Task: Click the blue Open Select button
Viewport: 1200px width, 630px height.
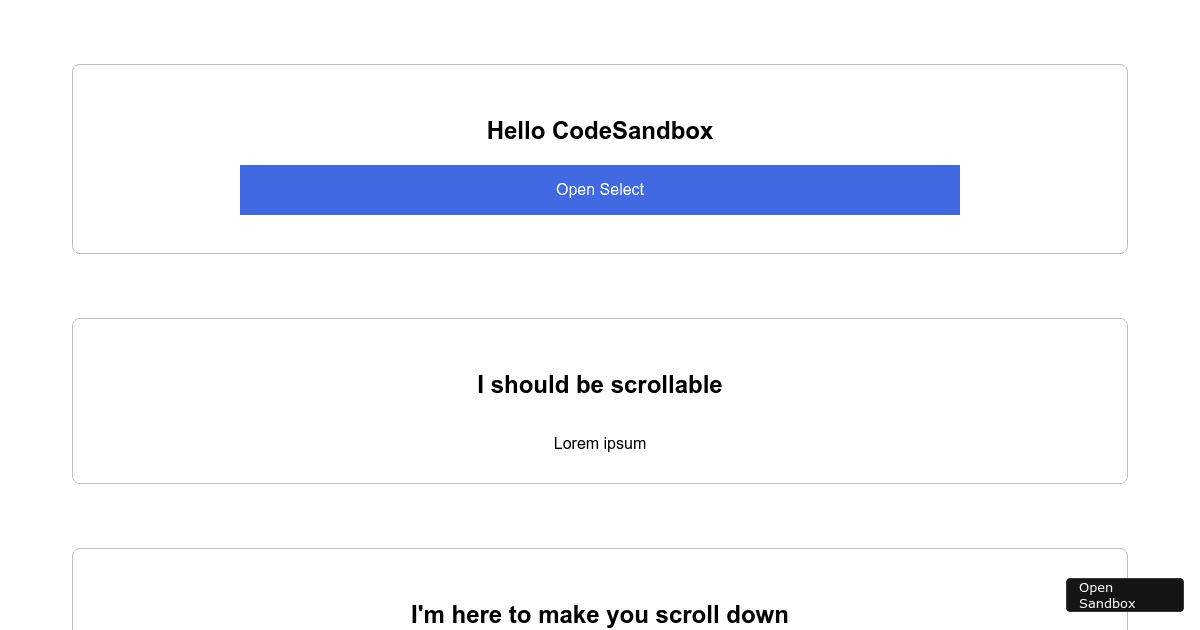Action: tap(600, 190)
